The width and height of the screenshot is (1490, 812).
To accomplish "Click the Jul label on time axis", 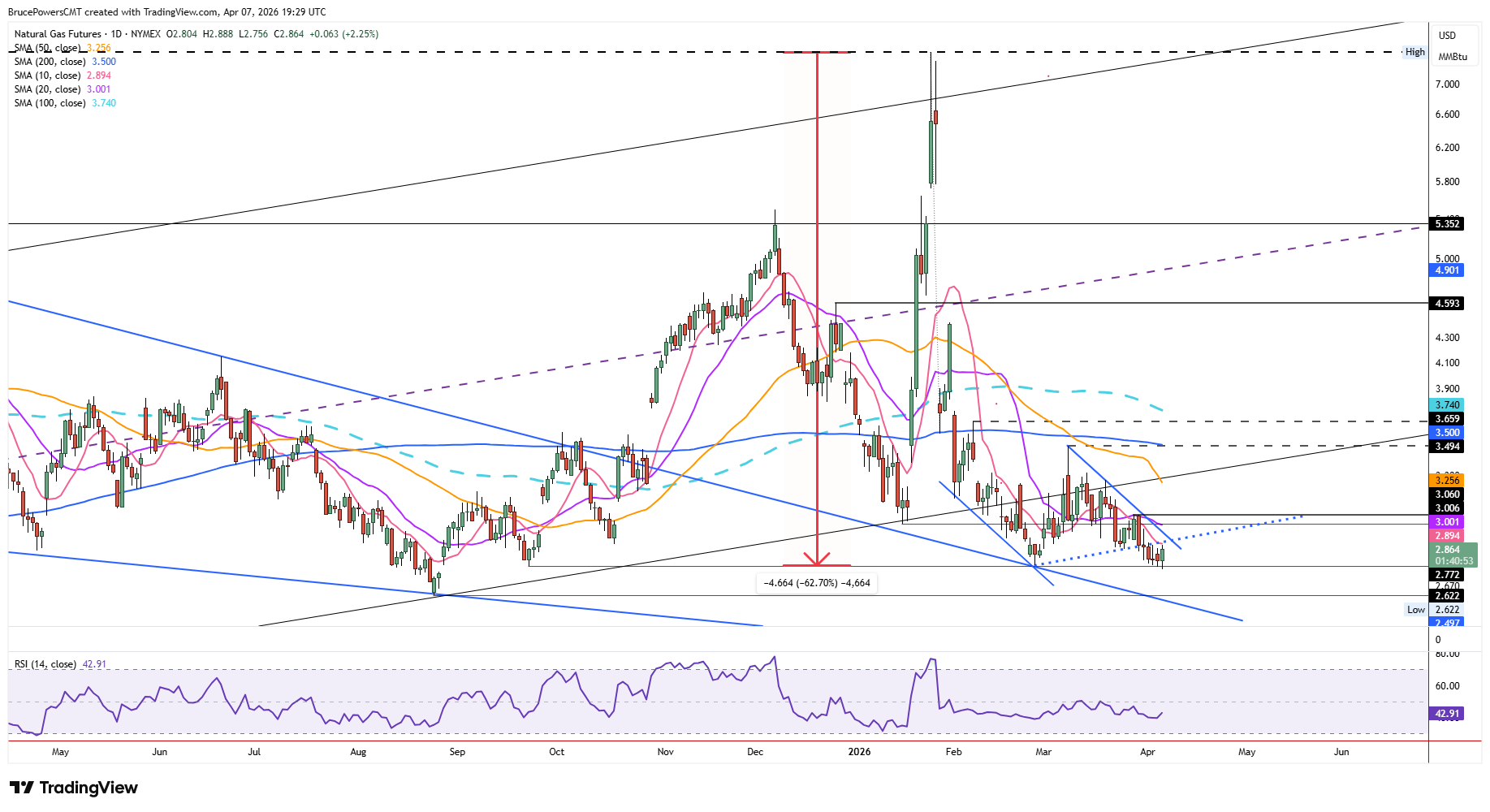I will [254, 752].
